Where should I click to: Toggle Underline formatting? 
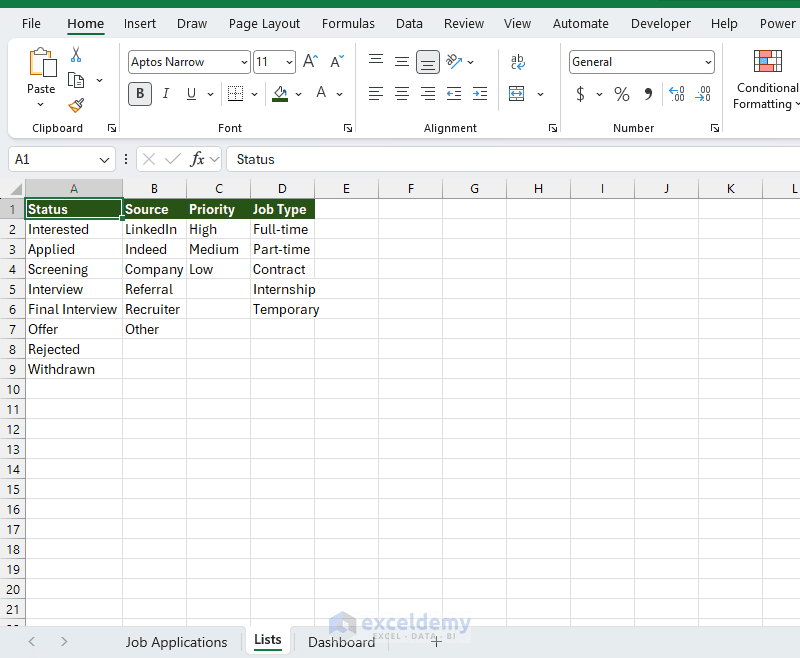191,94
